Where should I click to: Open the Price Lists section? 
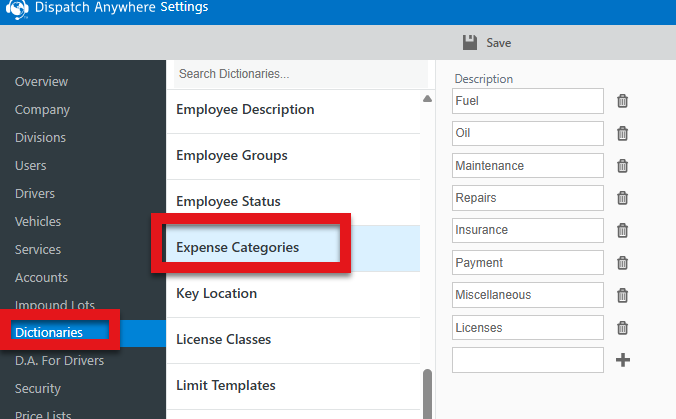[43, 415]
